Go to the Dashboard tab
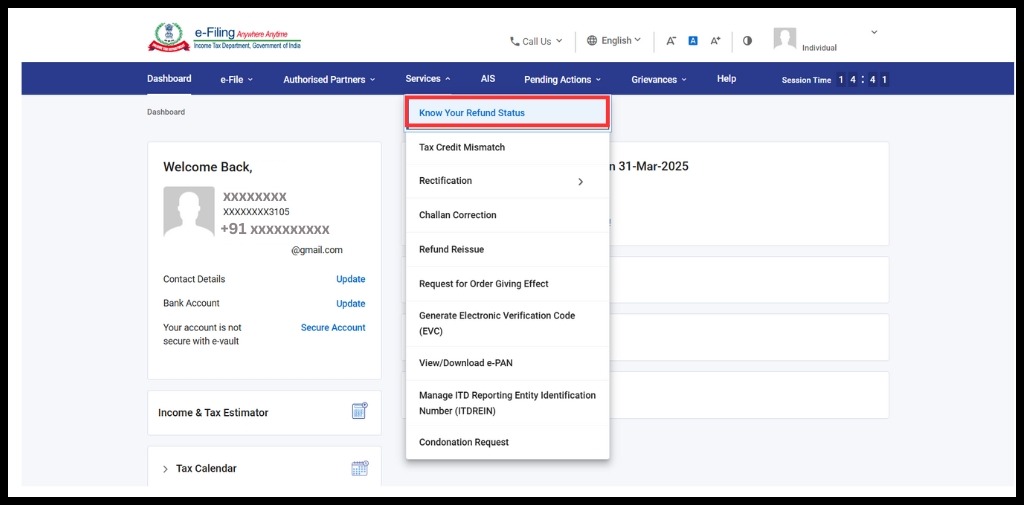The image size is (1024, 505). pos(169,78)
